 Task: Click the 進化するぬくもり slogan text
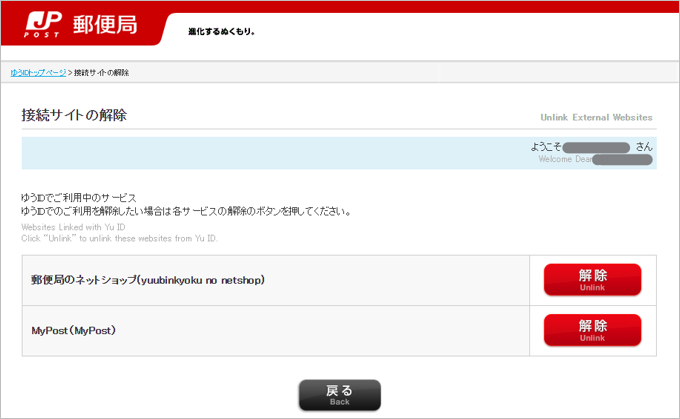222,32
